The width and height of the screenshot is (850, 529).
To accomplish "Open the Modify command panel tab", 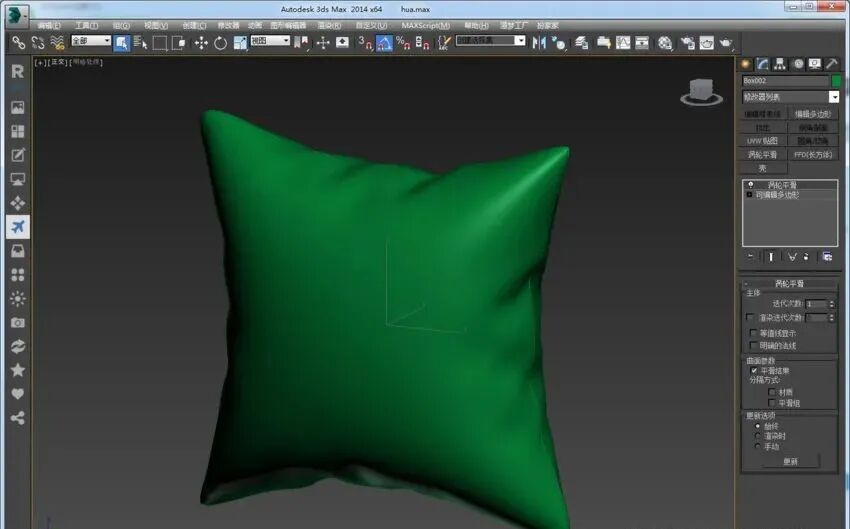I will (x=763, y=64).
